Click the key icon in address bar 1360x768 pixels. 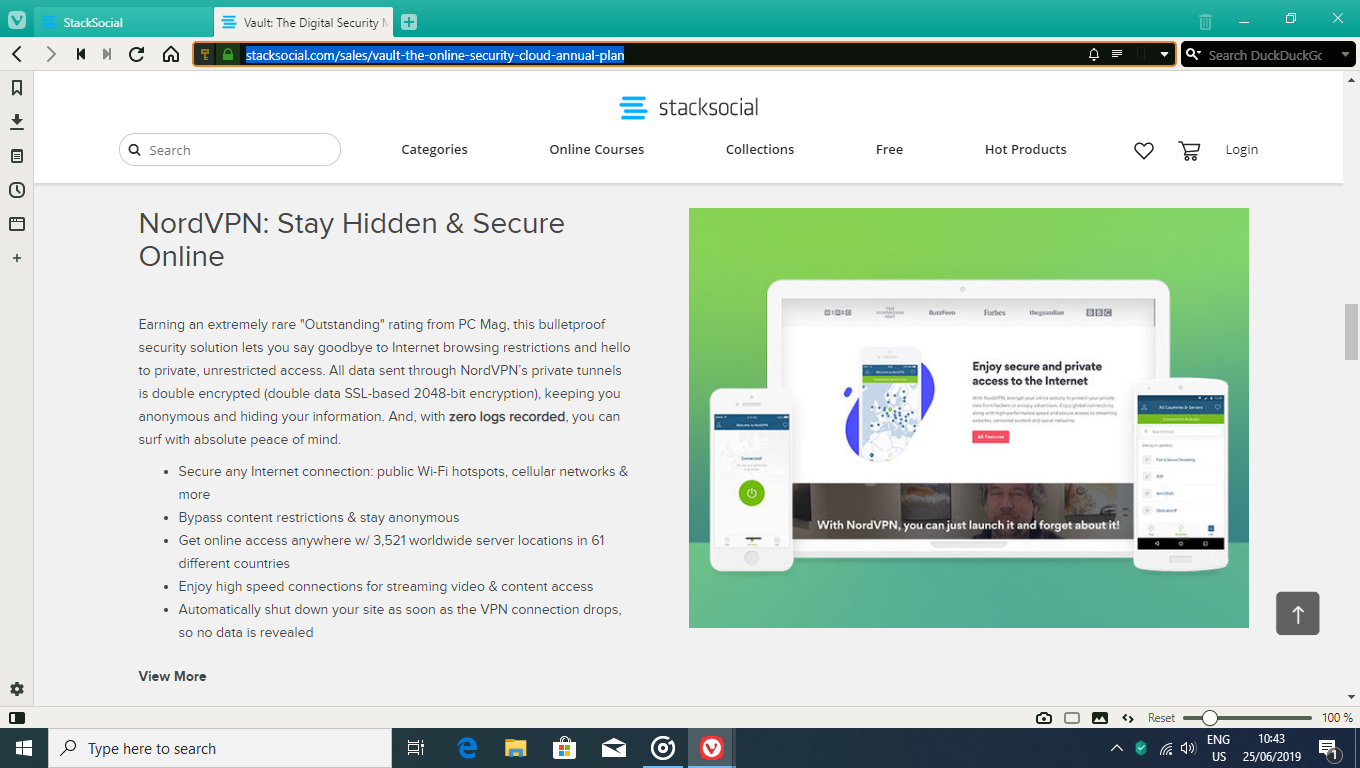tap(205, 55)
